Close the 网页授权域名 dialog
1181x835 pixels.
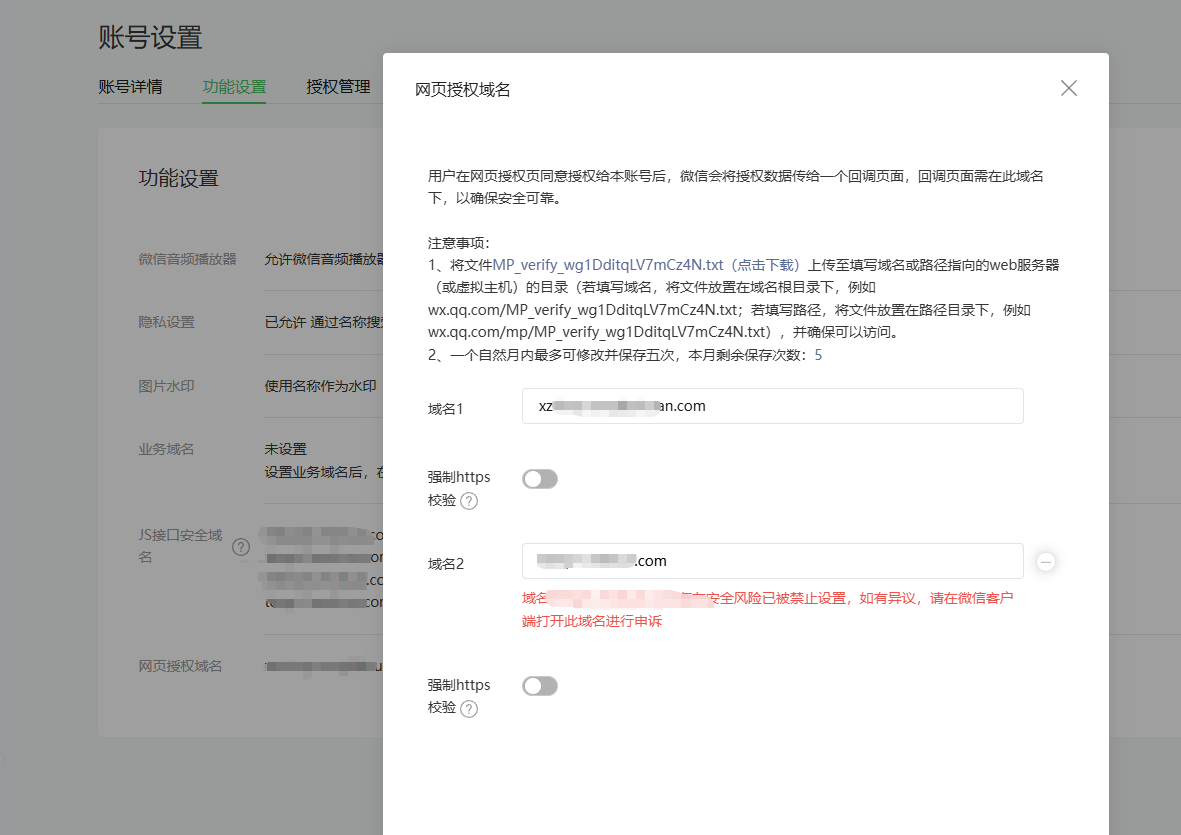(x=1068, y=88)
